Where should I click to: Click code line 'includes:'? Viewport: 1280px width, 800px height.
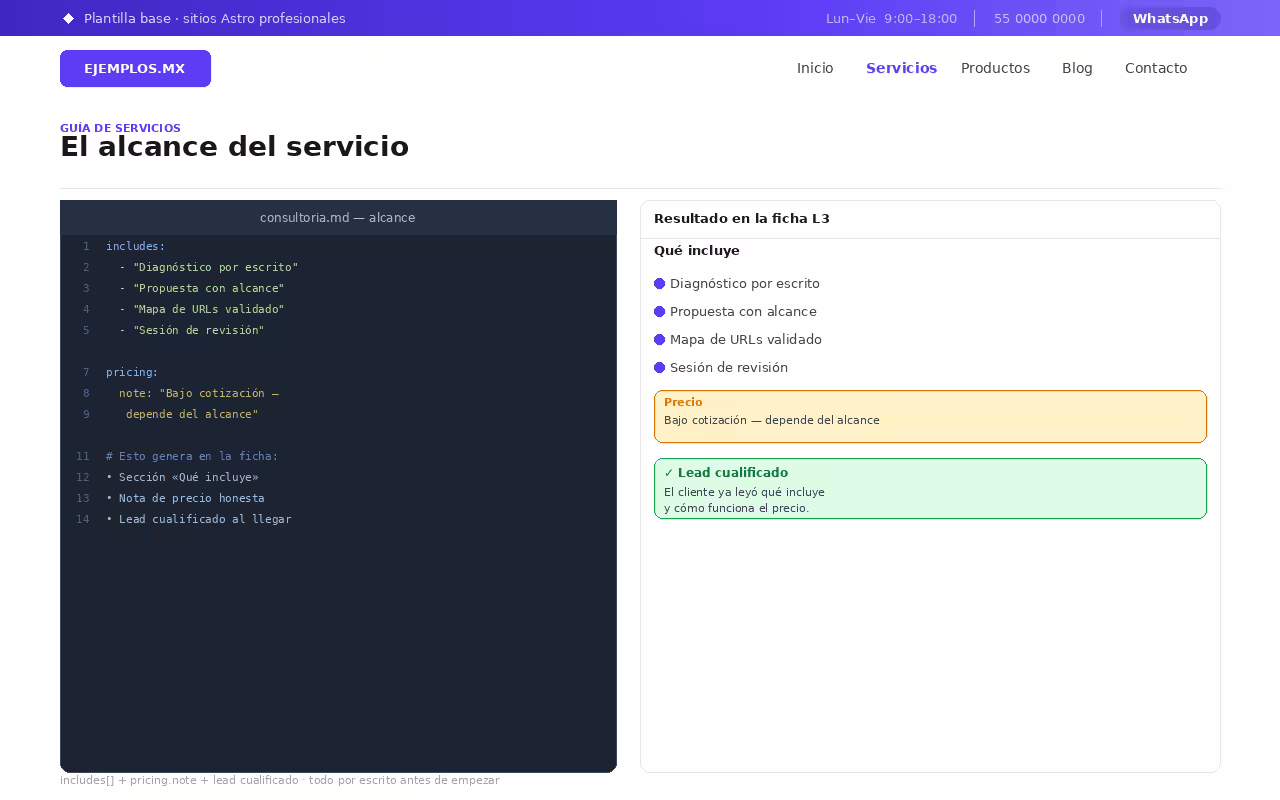pos(135,246)
